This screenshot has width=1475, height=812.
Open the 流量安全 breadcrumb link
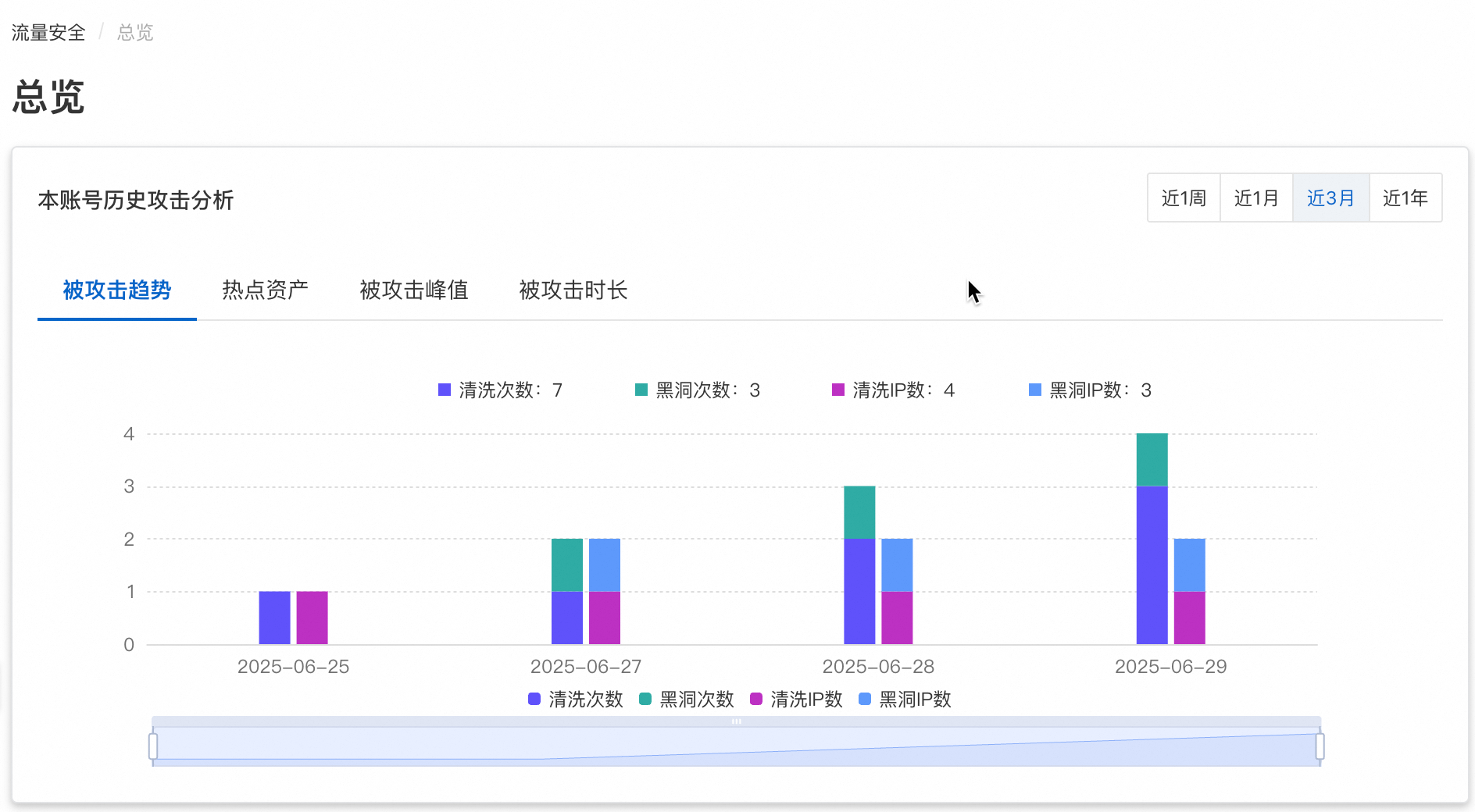coord(48,33)
